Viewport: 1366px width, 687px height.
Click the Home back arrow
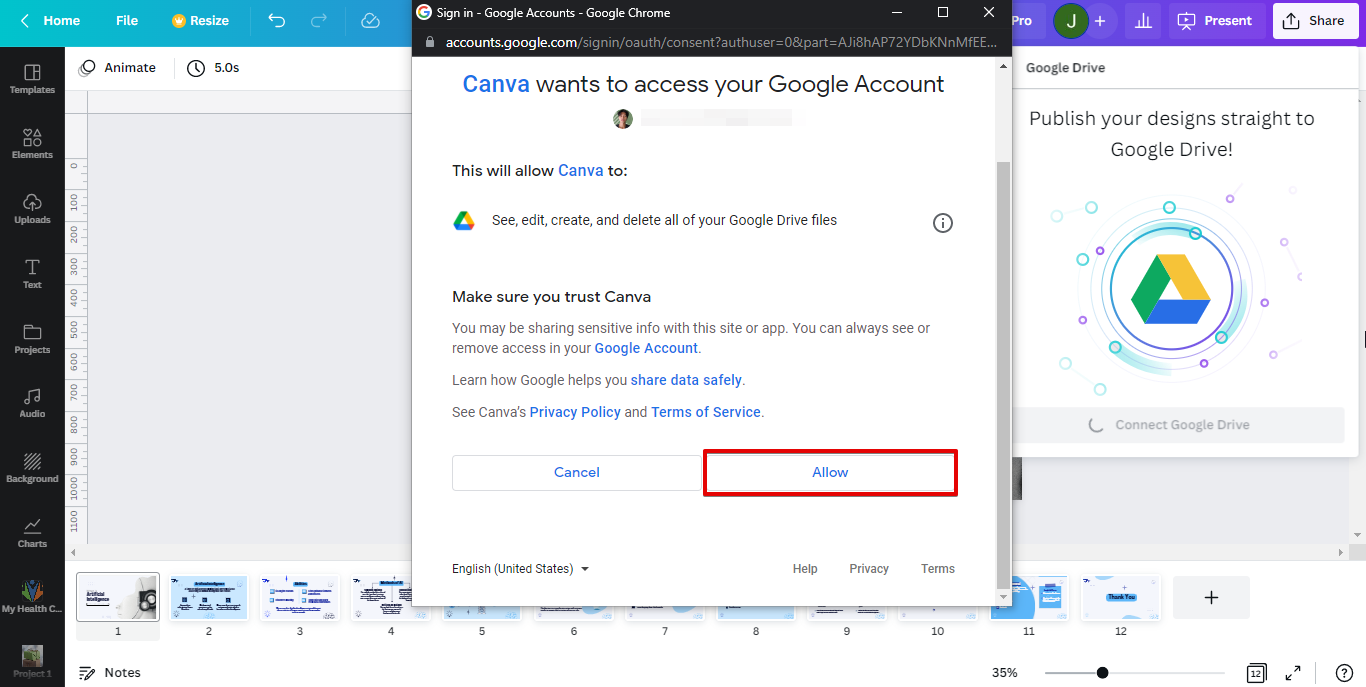coord(25,21)
